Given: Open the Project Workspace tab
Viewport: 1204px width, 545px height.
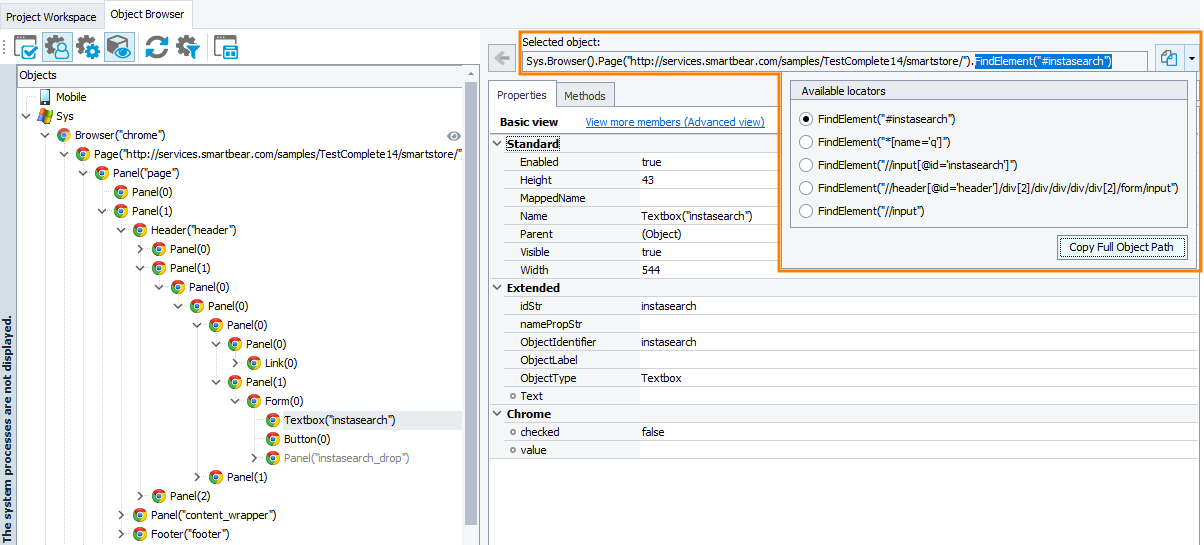Looking at the screenshot, I should tap(52, 17).
